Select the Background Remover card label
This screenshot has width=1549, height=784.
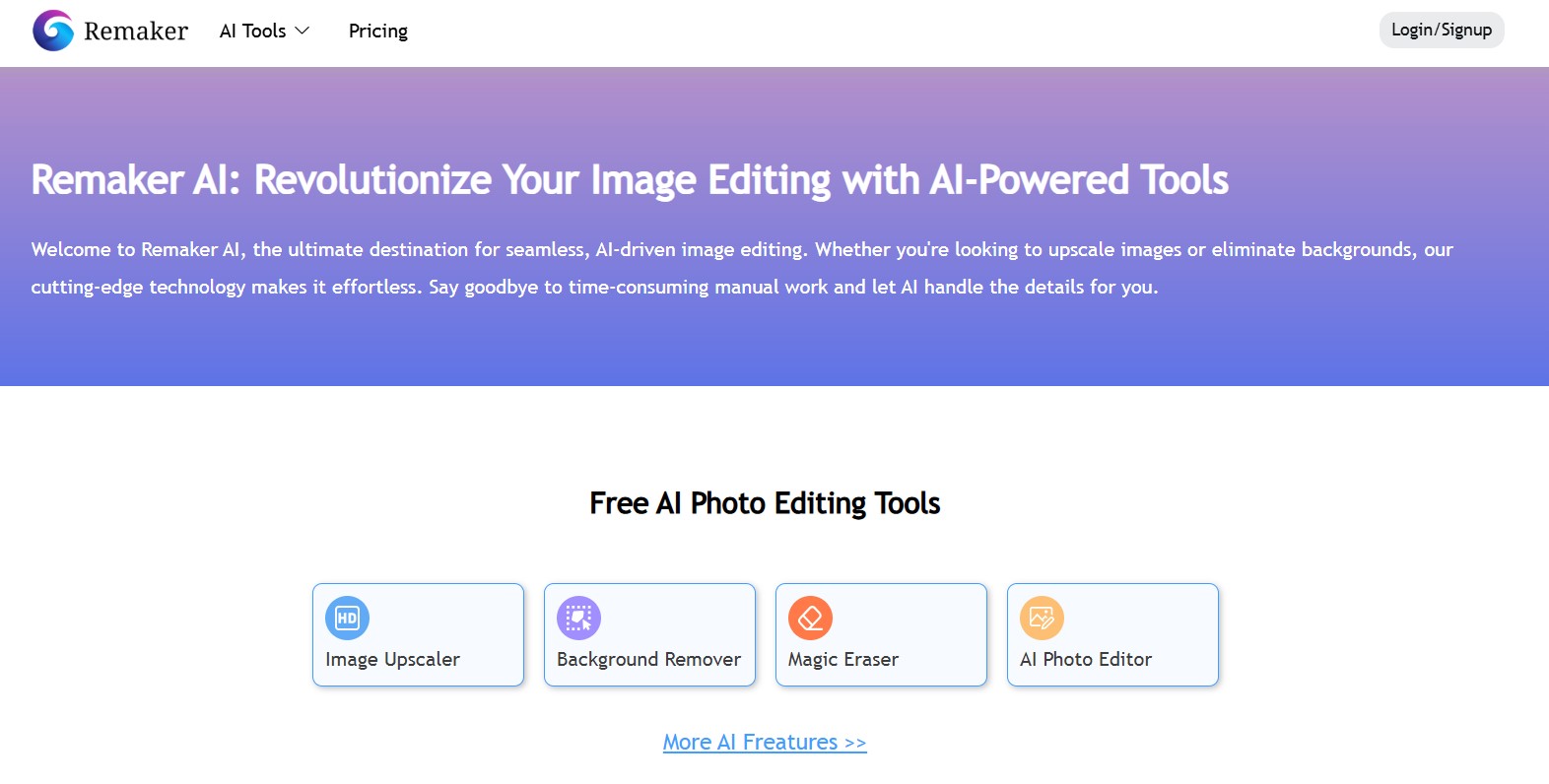[648, 660]
